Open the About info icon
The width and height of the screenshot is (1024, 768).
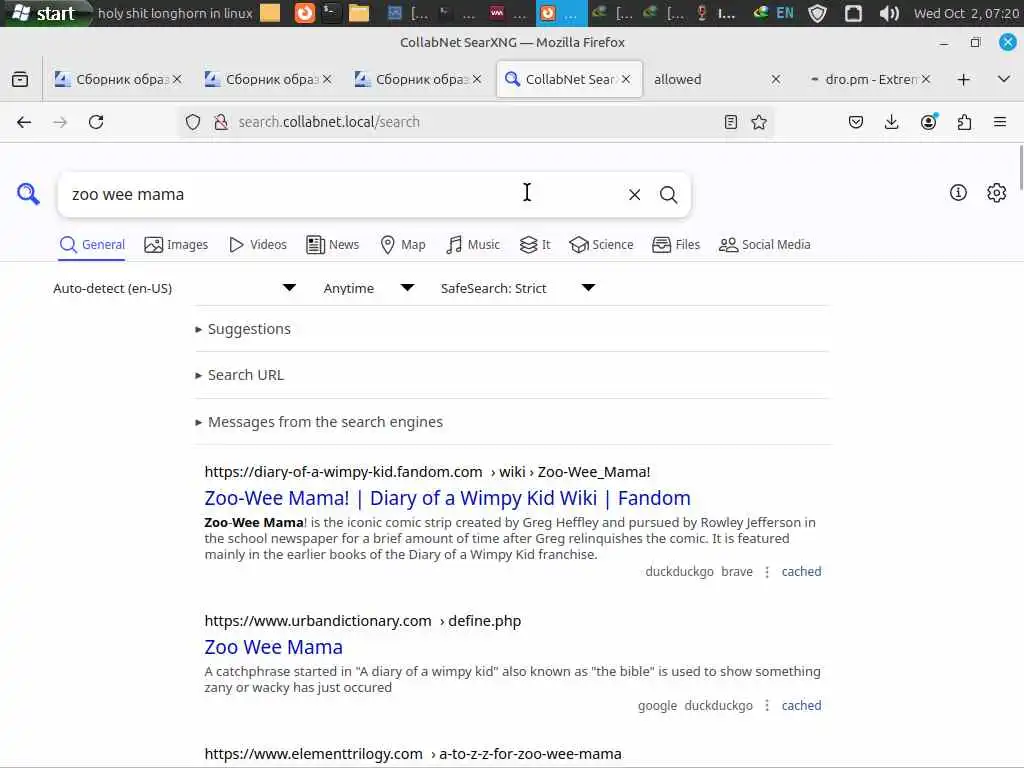tap(958, 193)
